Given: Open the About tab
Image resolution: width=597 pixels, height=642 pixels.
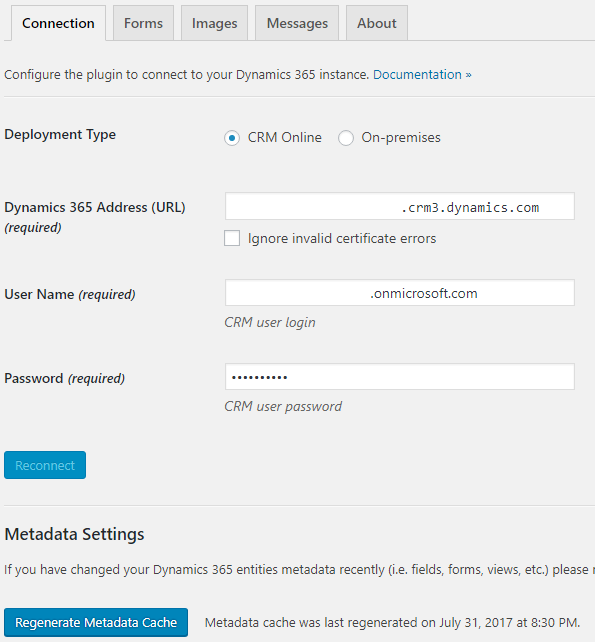Looking at the screenshot, I should point(377,23).
